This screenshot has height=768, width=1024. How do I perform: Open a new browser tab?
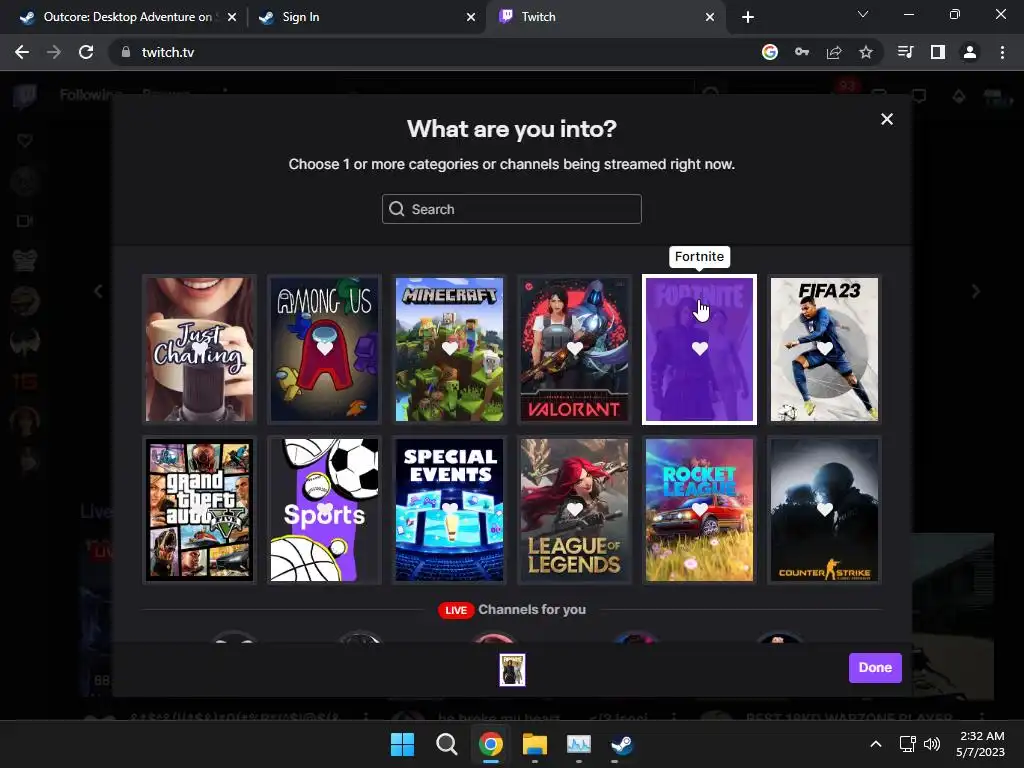coord(748,17)
